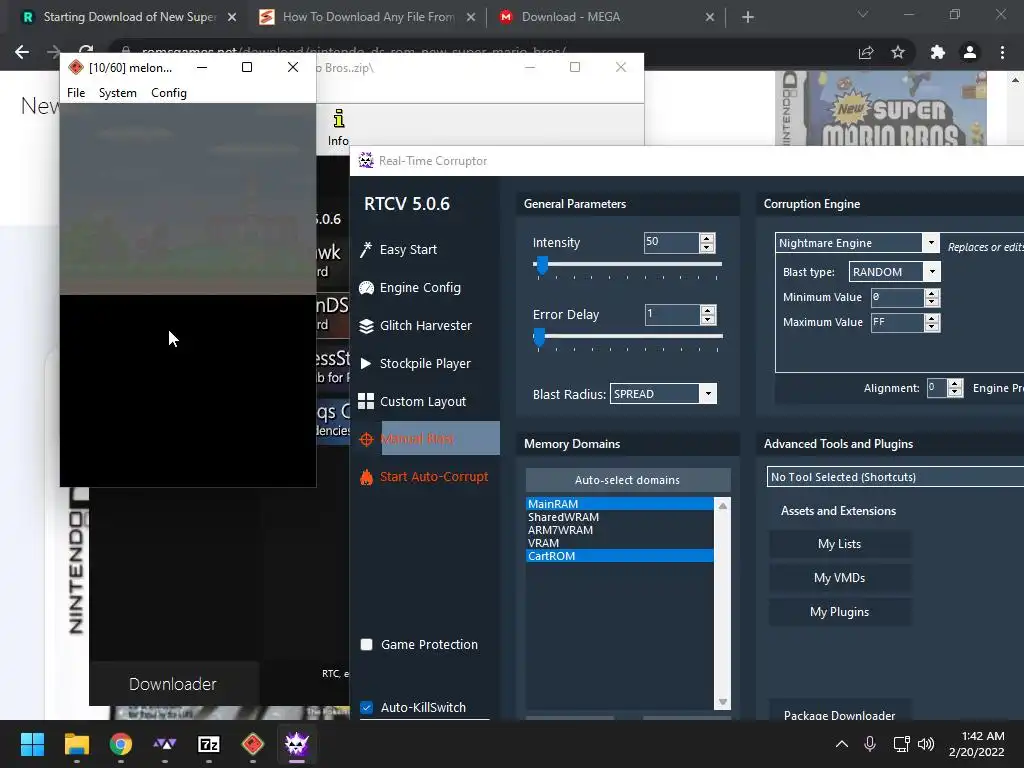
Task: Open the No Tool Selected dropdown
Action: [895, 477]
